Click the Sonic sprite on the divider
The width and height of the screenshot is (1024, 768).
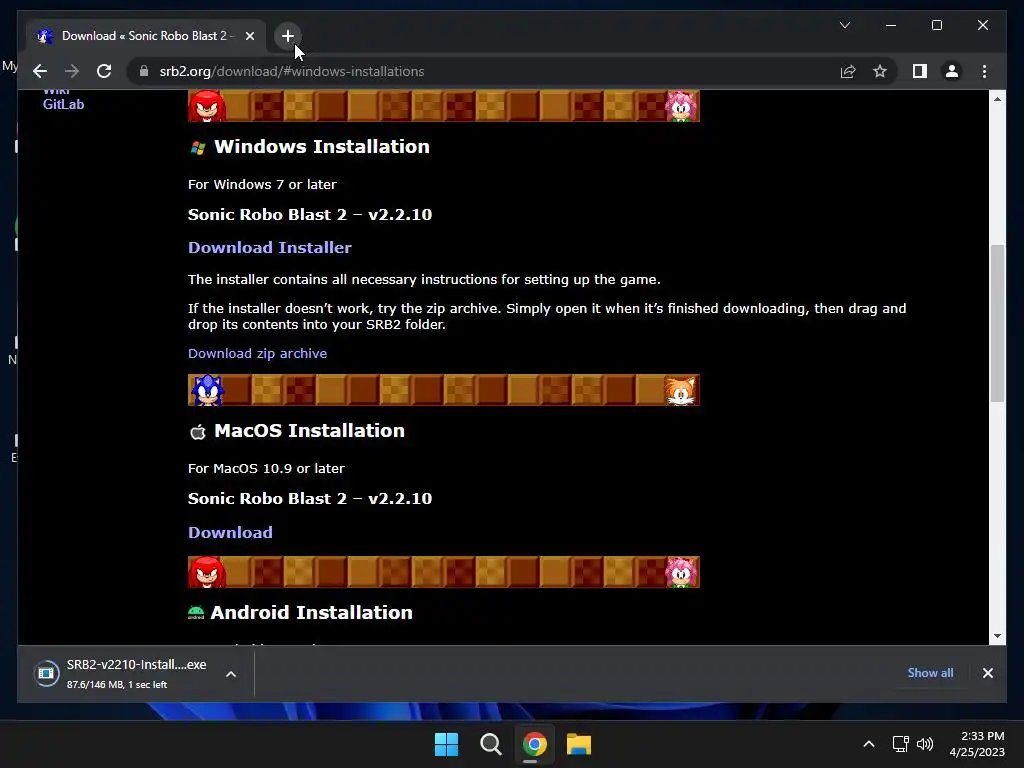click(208, 390)
